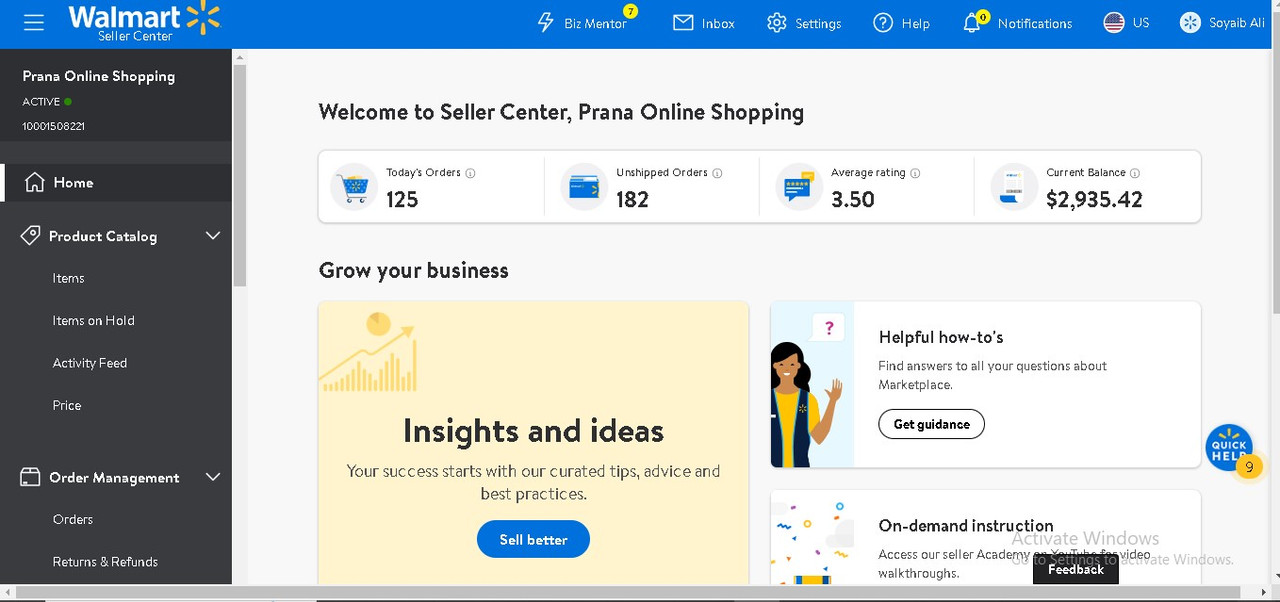Click the Today's Orders cart icon
Screen dimensions: 1280x602
pyautogui.click(x=354, y=187)
